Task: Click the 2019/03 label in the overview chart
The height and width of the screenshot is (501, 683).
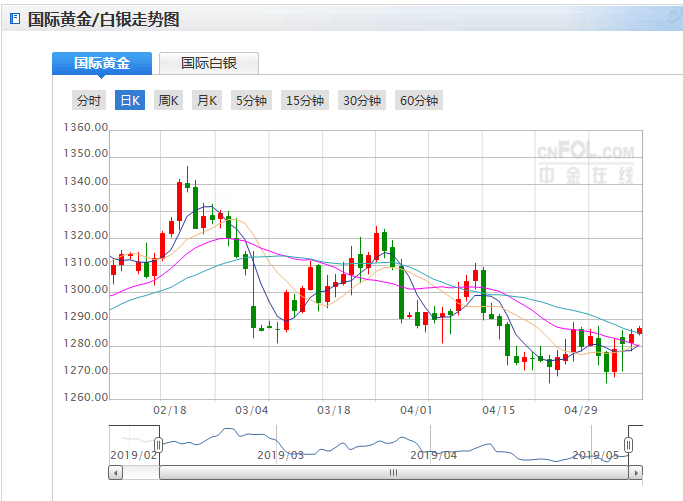Action: coord(281,455)
